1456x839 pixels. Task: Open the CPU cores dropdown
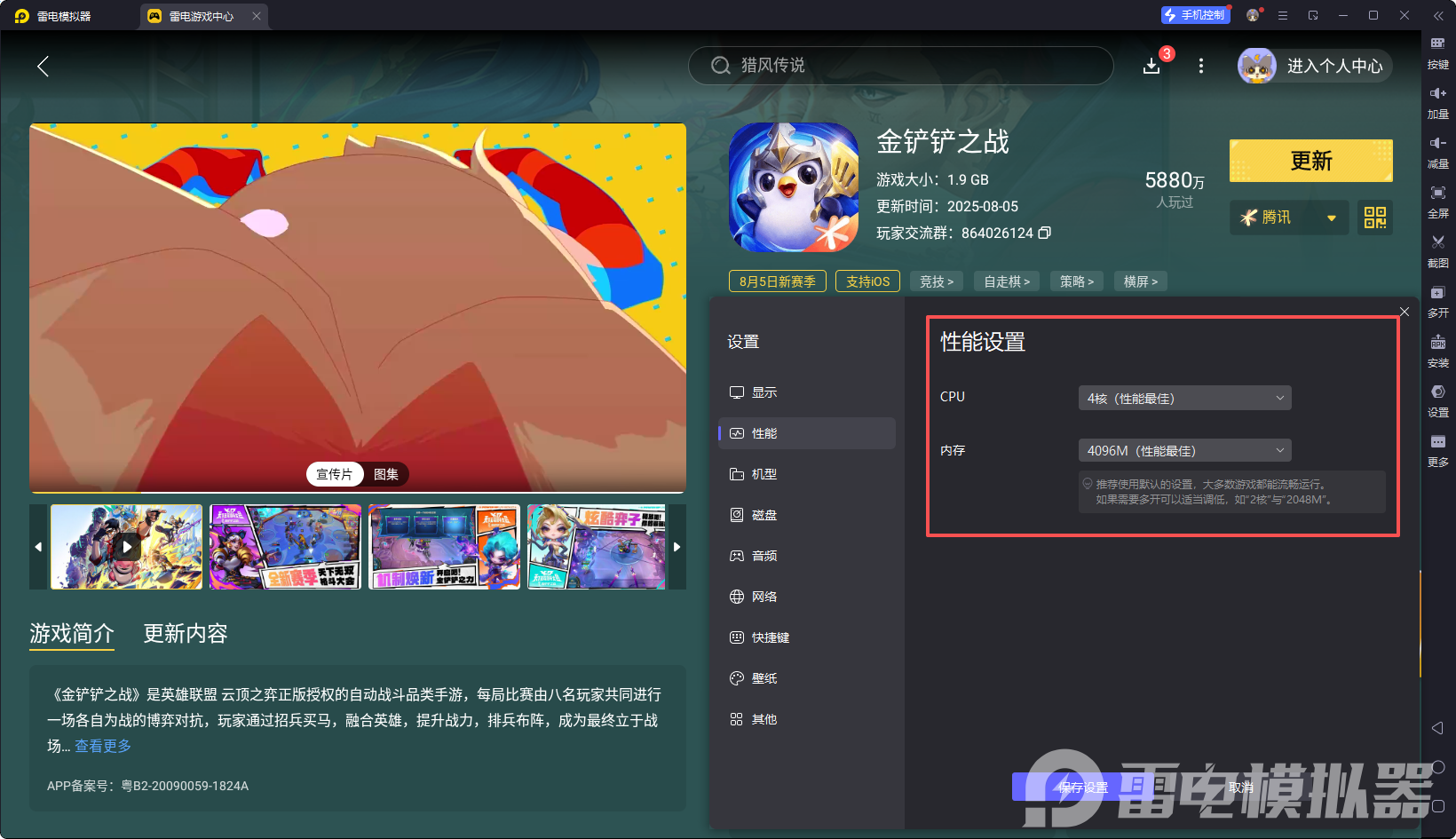[1184, 398]
